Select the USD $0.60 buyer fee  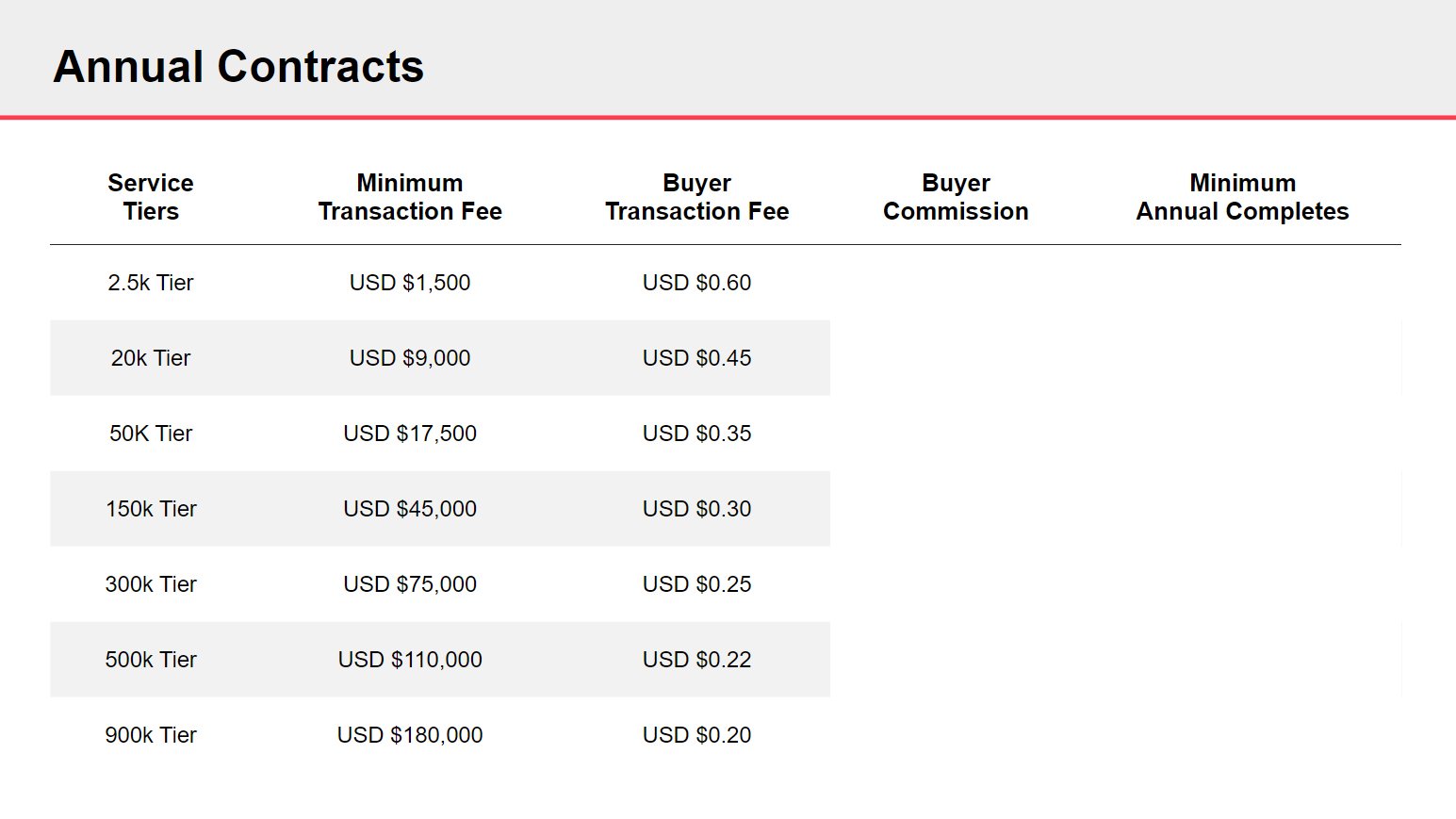[x=696, y=283]
